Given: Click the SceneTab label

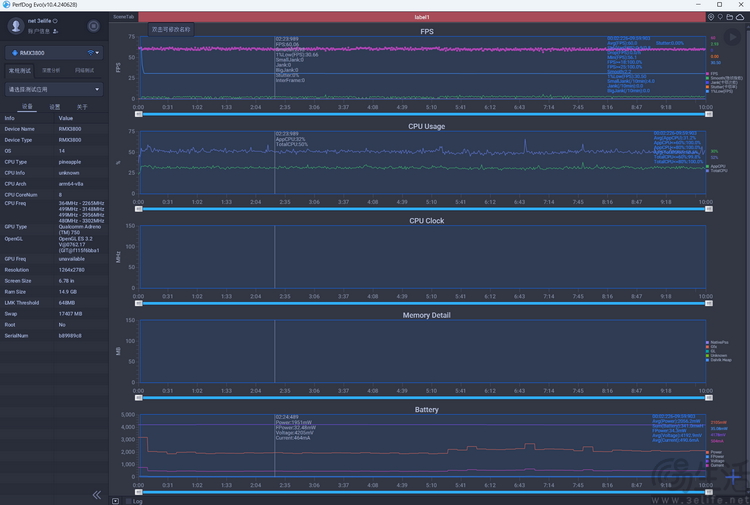Looking at the screenshot, I should click(124, 17).
